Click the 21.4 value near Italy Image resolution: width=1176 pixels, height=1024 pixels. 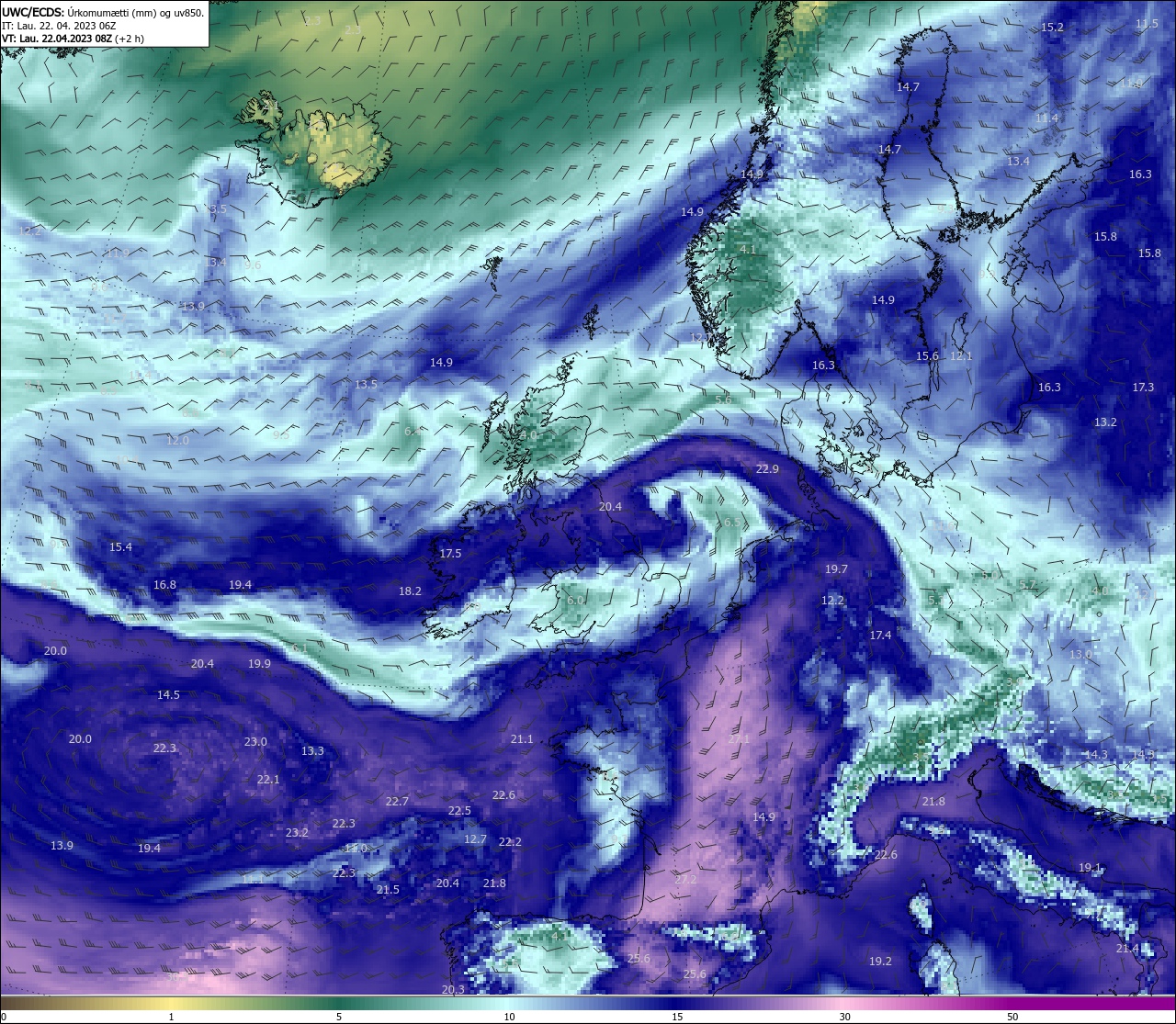1127,948
